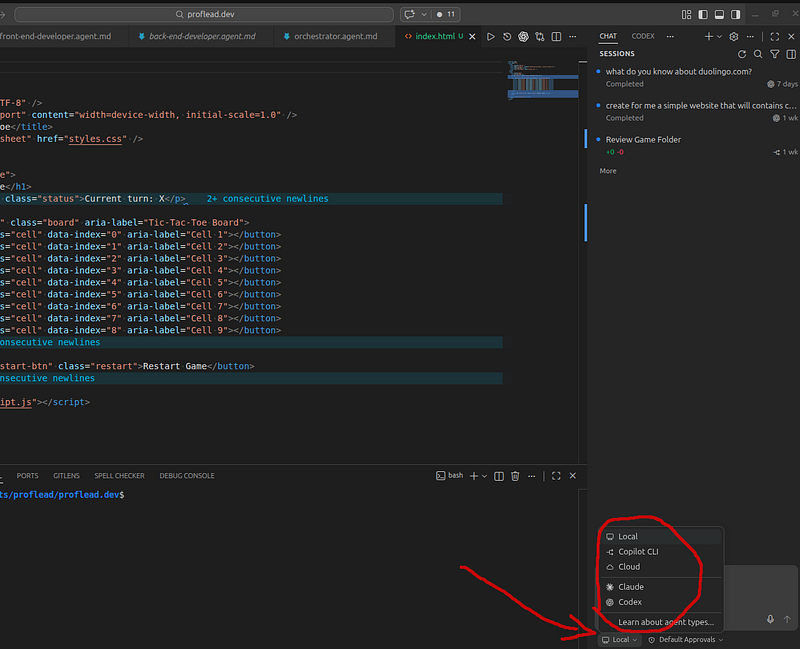Click More under sessions list
The image size is (800, 649).
(608, 171)
